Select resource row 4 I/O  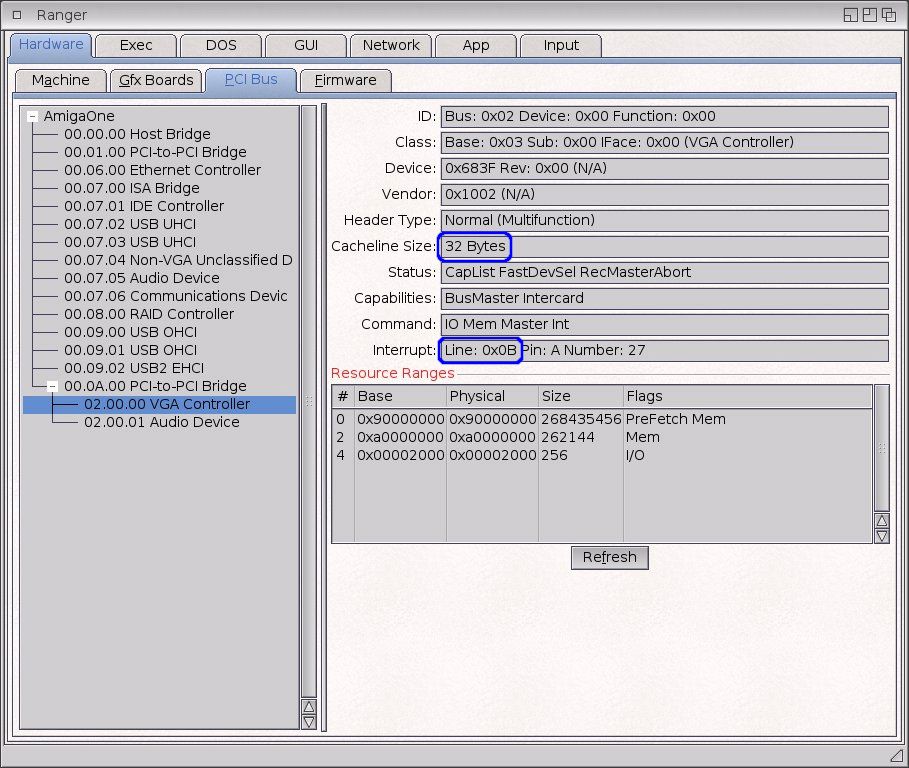pos(602,455)
